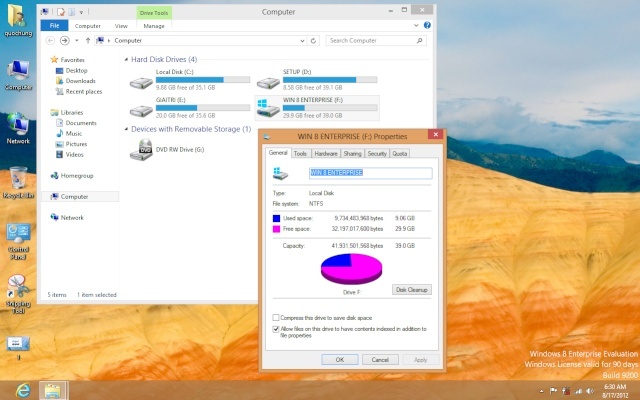640x400 pixels.
Task: Open the address bar history dropdown
Action: point(302,40)
